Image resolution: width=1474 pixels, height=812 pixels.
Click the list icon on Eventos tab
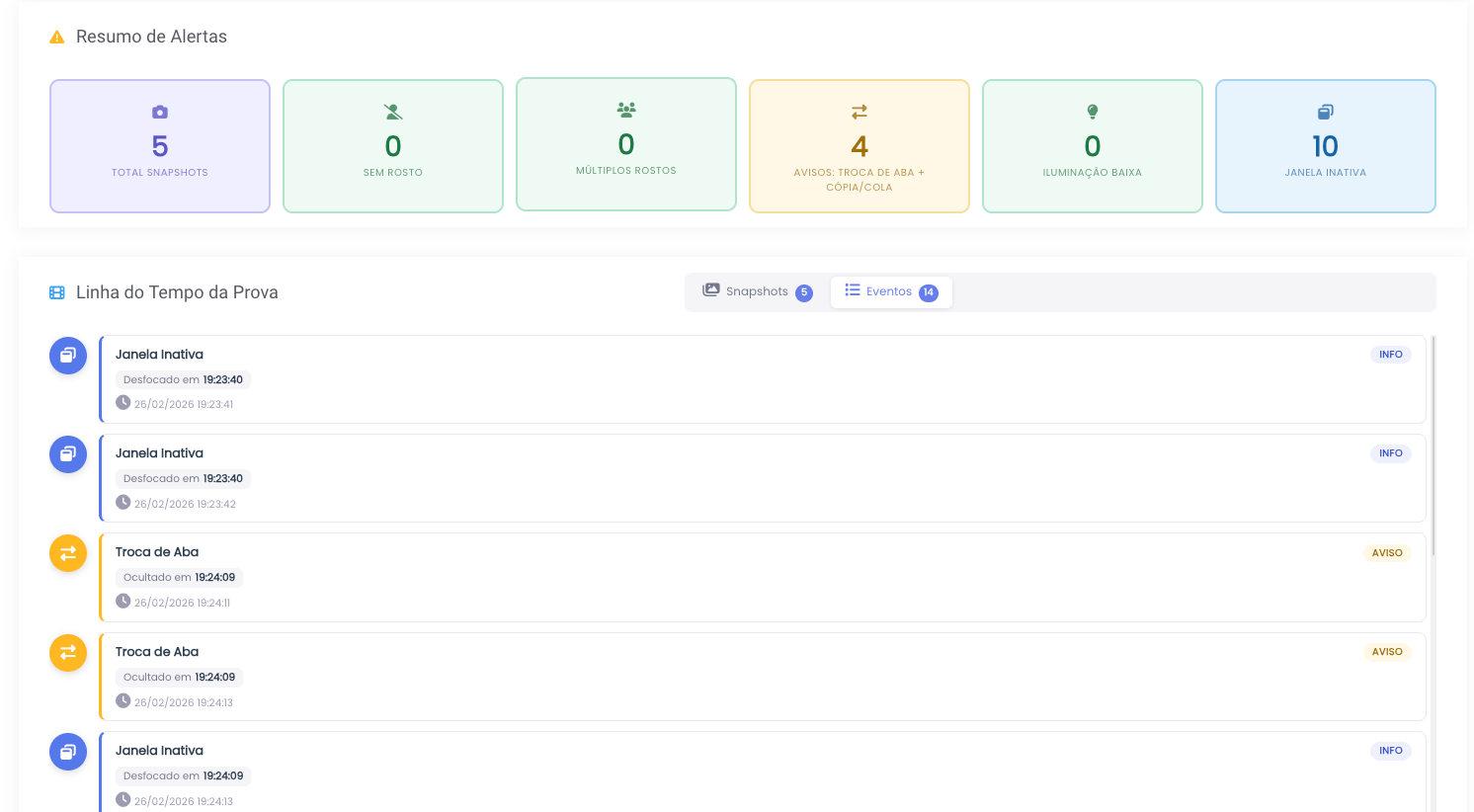853,290
